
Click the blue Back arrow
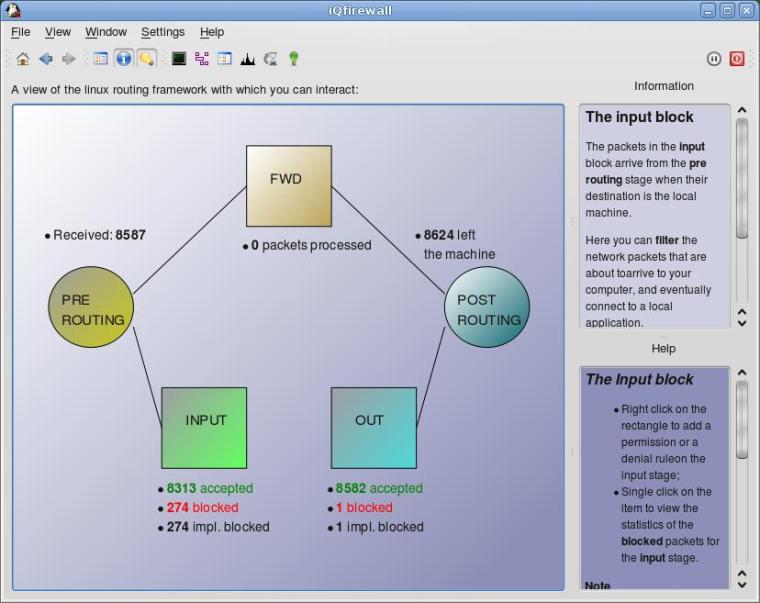46,59
